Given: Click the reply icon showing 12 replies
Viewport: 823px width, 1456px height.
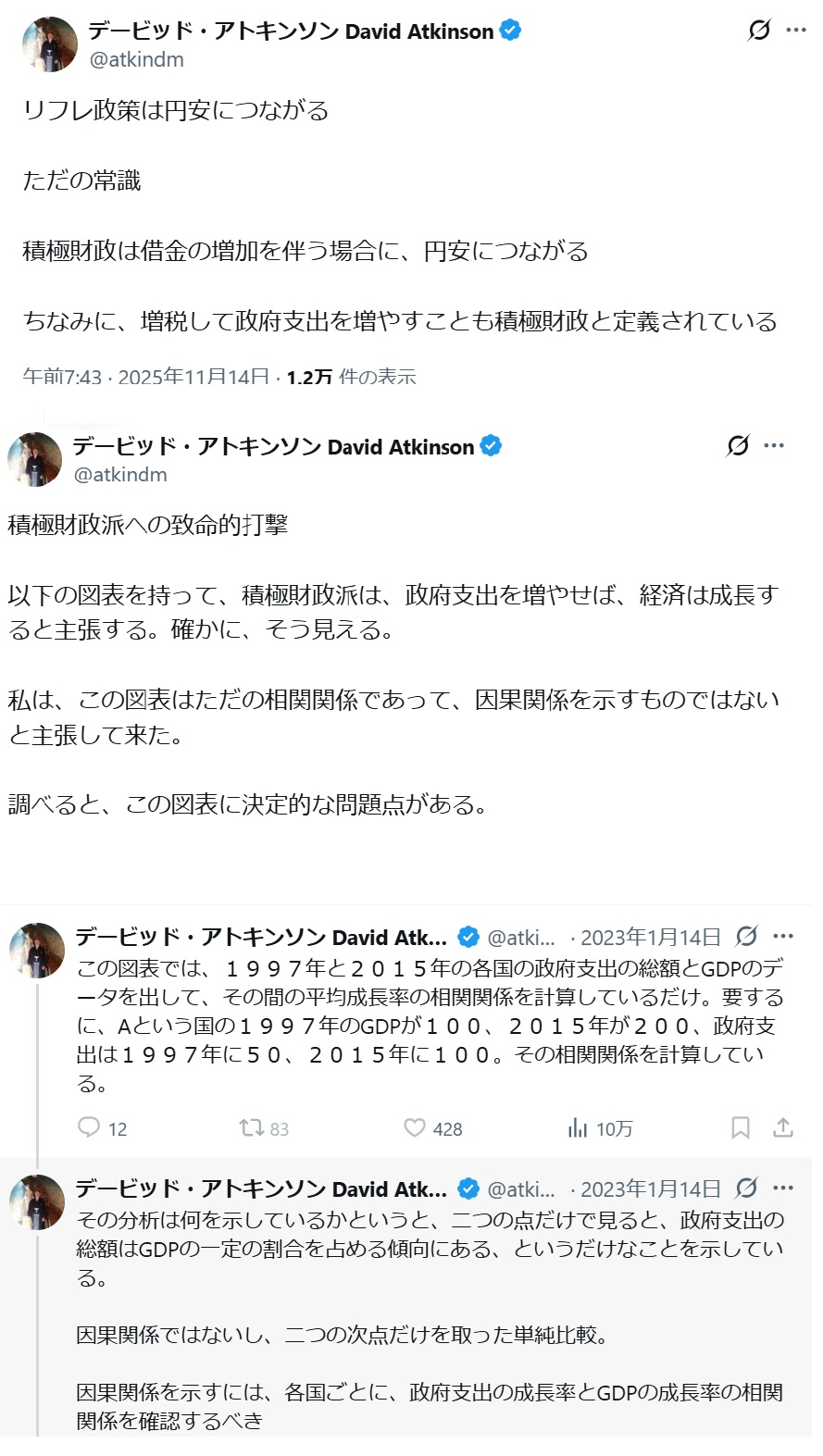Looking at the screenshot, I should (x=90, y=1127).
